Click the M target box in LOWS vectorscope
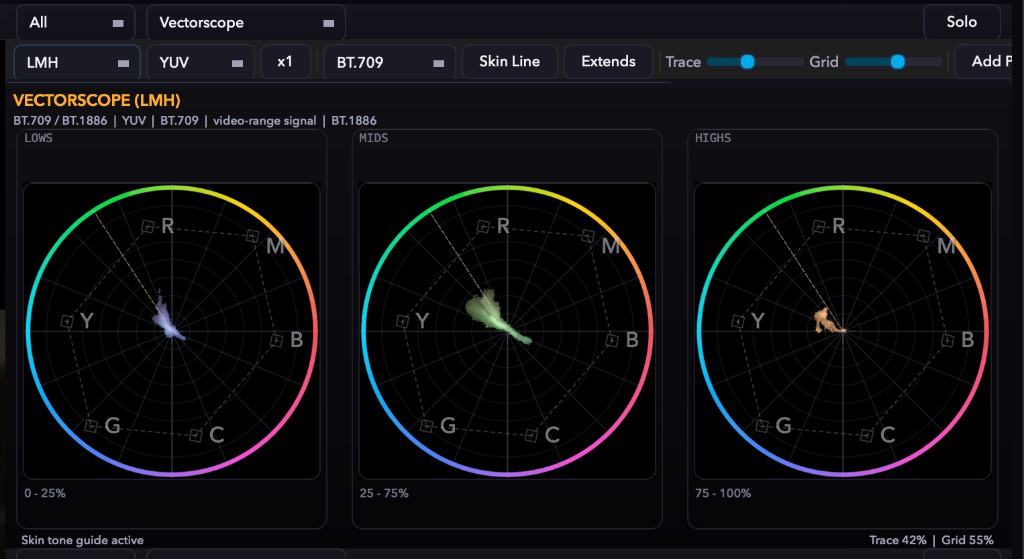Image resolution: width=1024 pixels, height=559 pixels. tap(253, 236)
